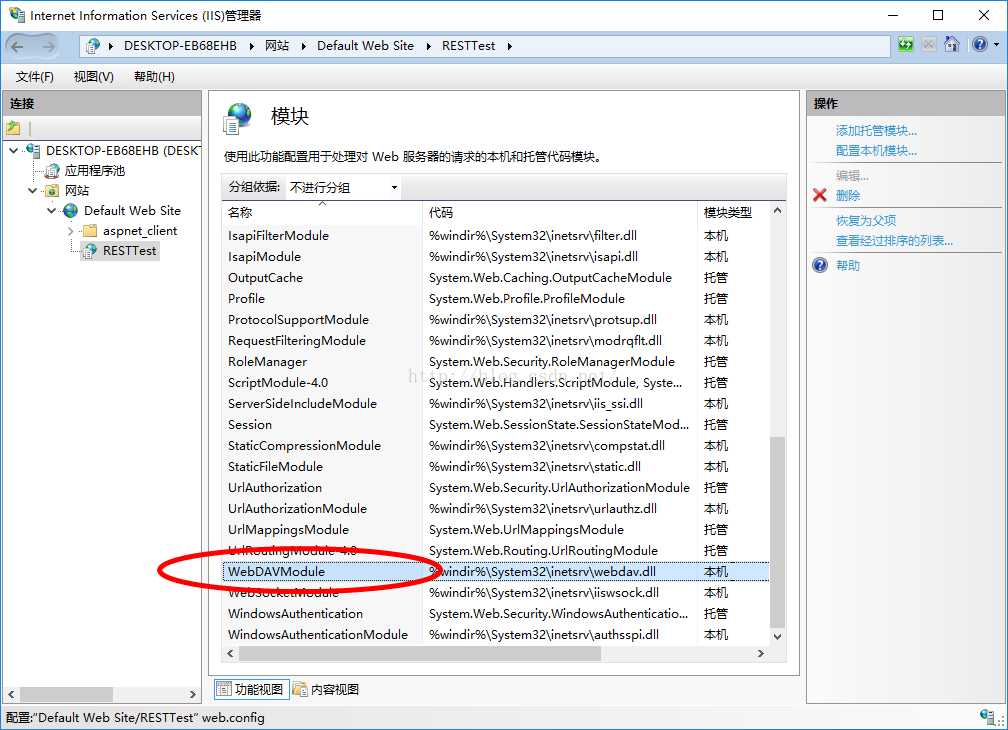Select the ServerSideIncludeModule row
Image resolution: width=1008 pixels, height=730 pixels.
point(496,404)
